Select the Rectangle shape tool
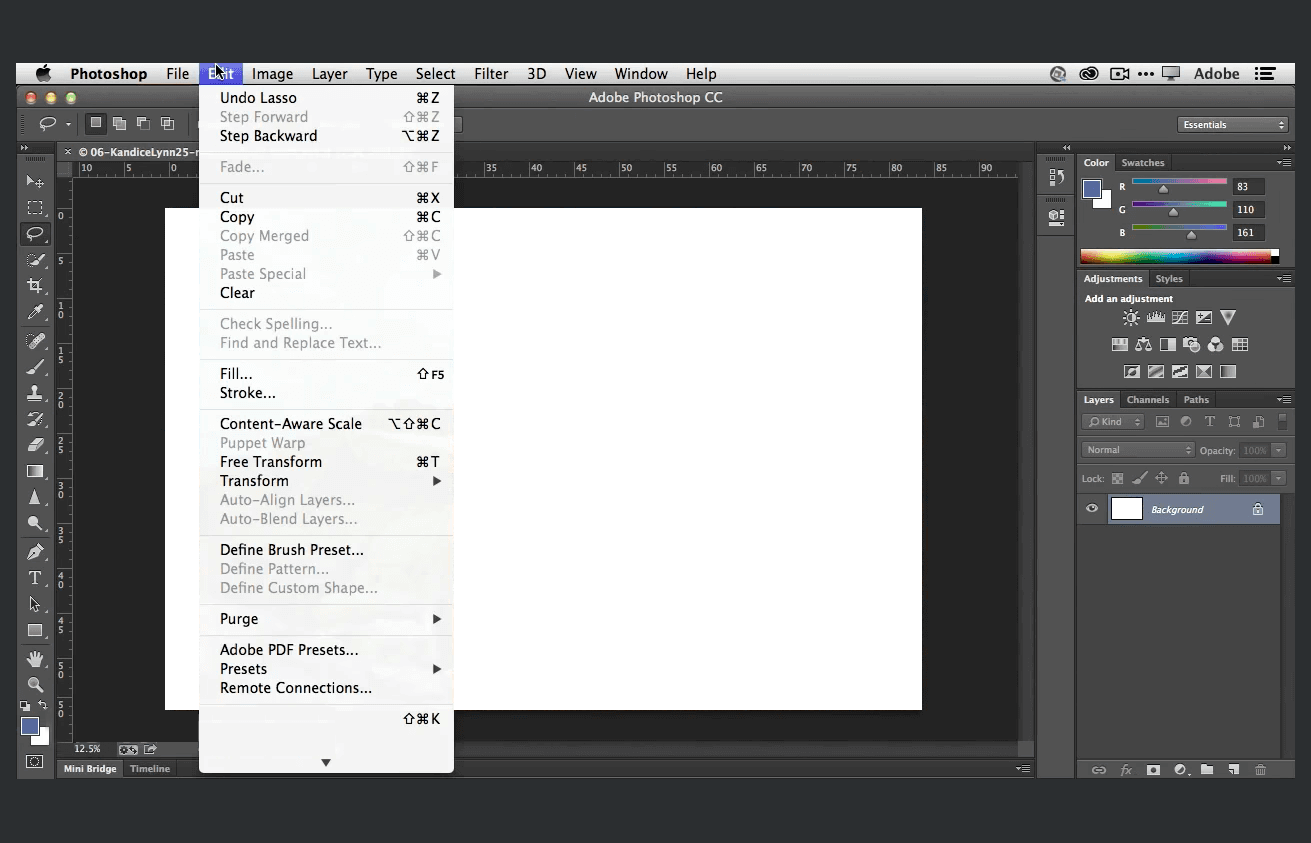 click(35, 630)
